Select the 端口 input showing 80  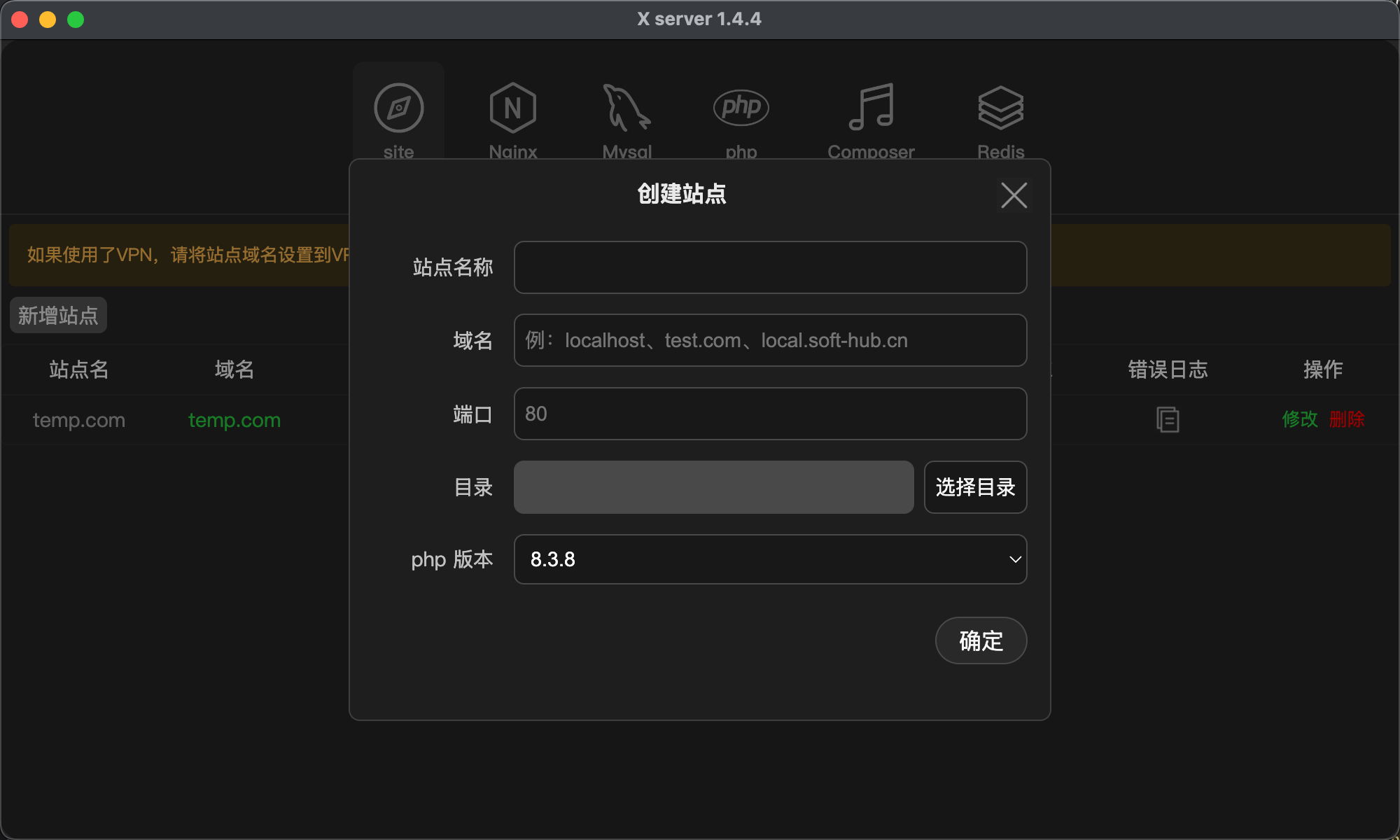tap(770, 414)
